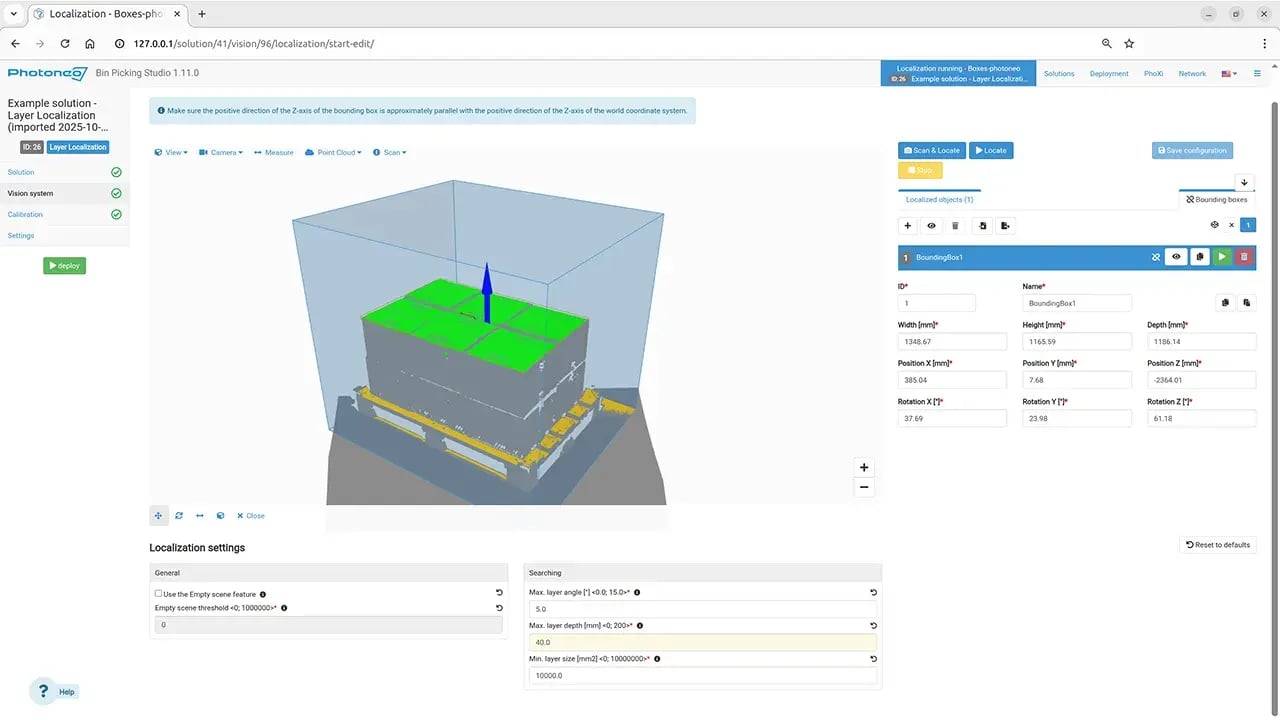
Task: Toggle BoundingBox1 visibility with the eye icon
Action: pos(1176,257)
